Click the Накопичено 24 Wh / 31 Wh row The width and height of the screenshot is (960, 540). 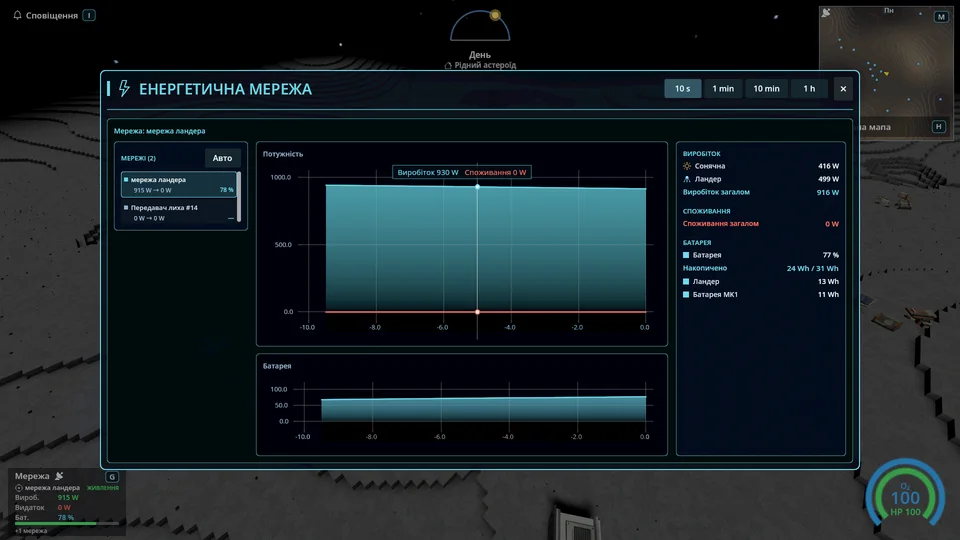pos(760,268)
